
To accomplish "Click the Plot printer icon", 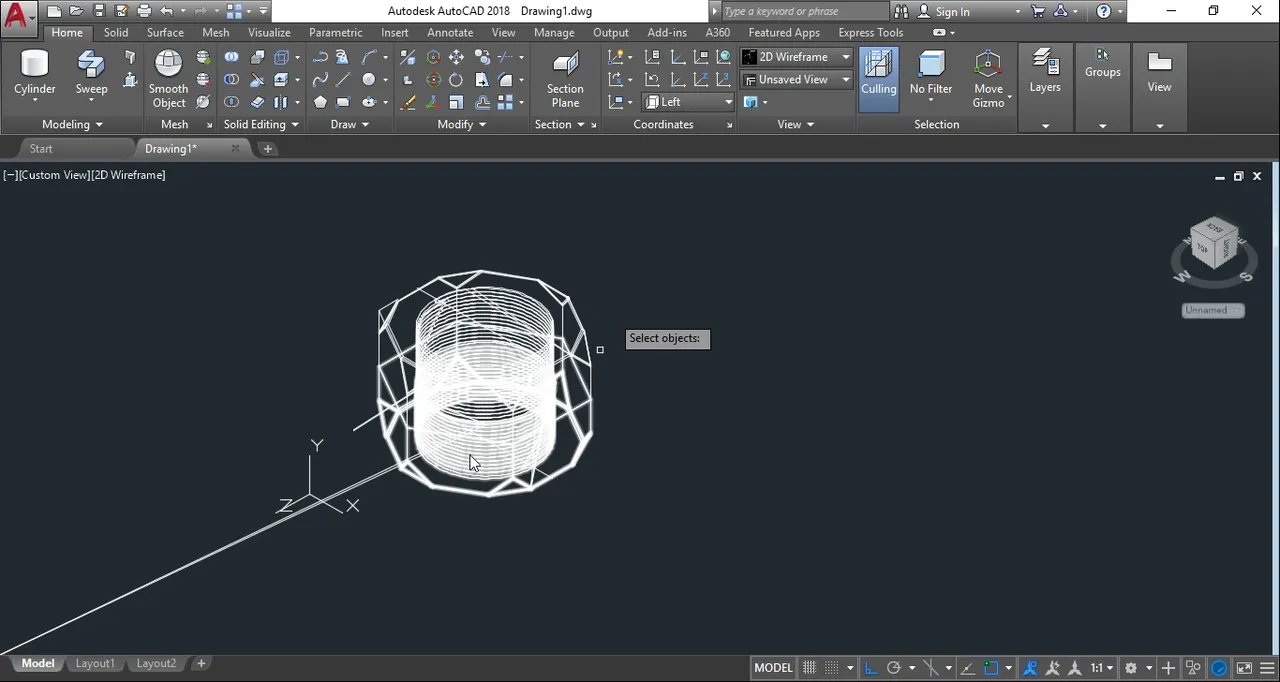I will click(144, 11).
